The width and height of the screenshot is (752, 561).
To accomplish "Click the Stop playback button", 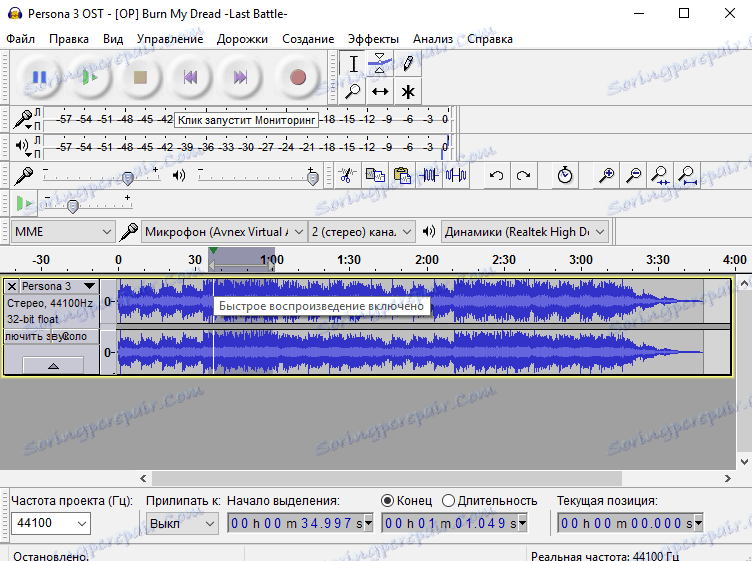I will pyautogui.click(x=140, y=77).
